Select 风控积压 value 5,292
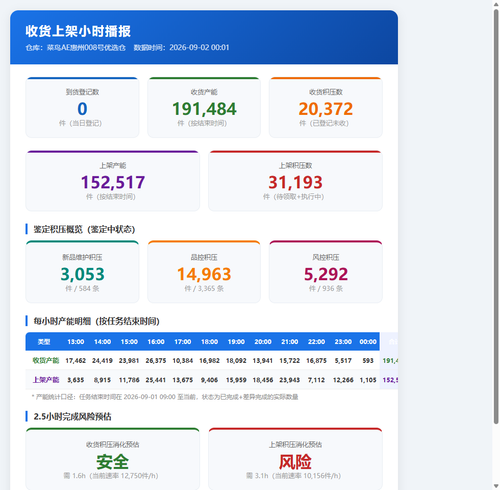The width and height of the screenshot is (500, 490). (x=326, y=274)
